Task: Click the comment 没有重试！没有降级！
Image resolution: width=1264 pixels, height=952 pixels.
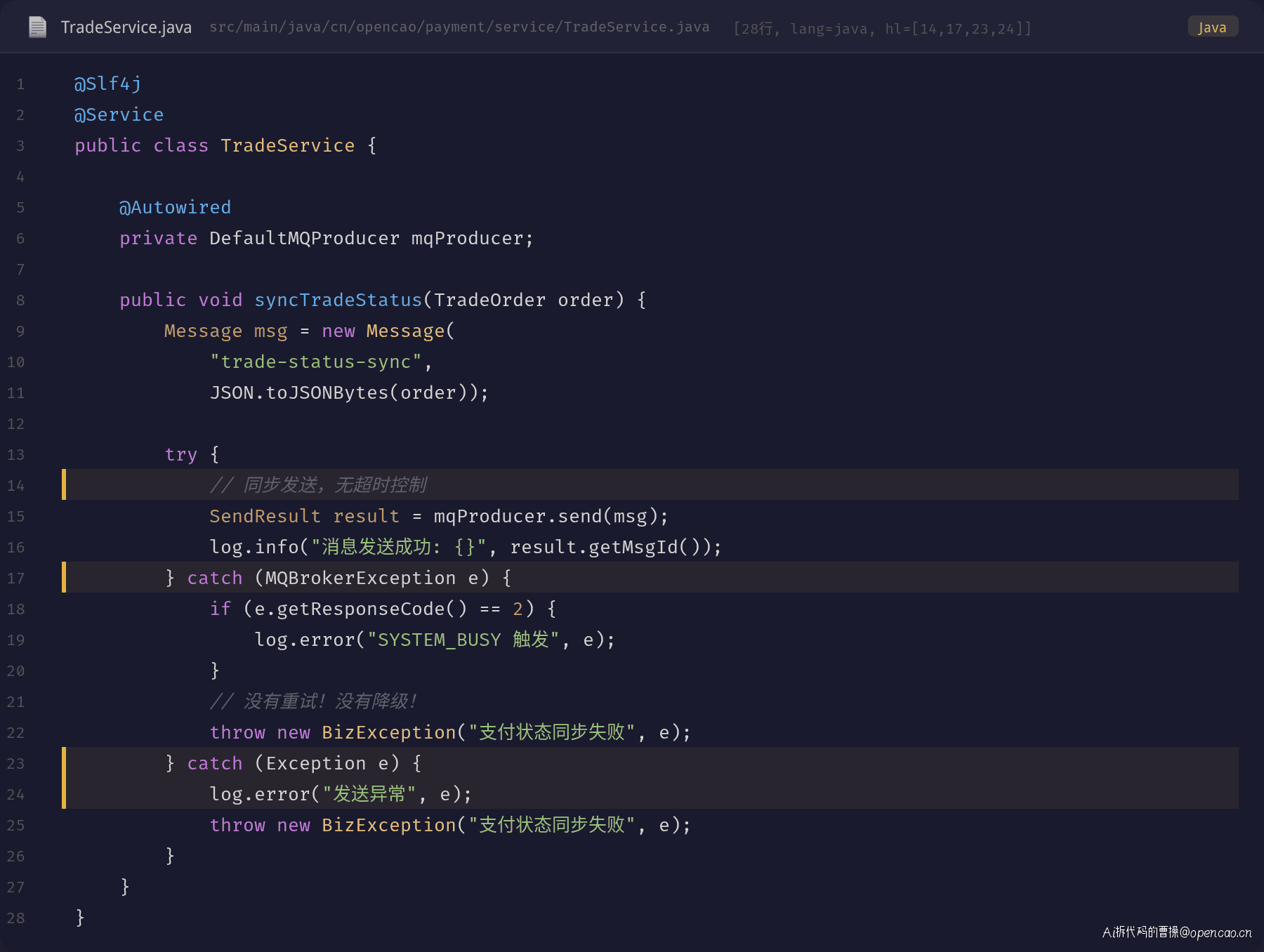Action: pyautogui.click(x=314, y=701)
